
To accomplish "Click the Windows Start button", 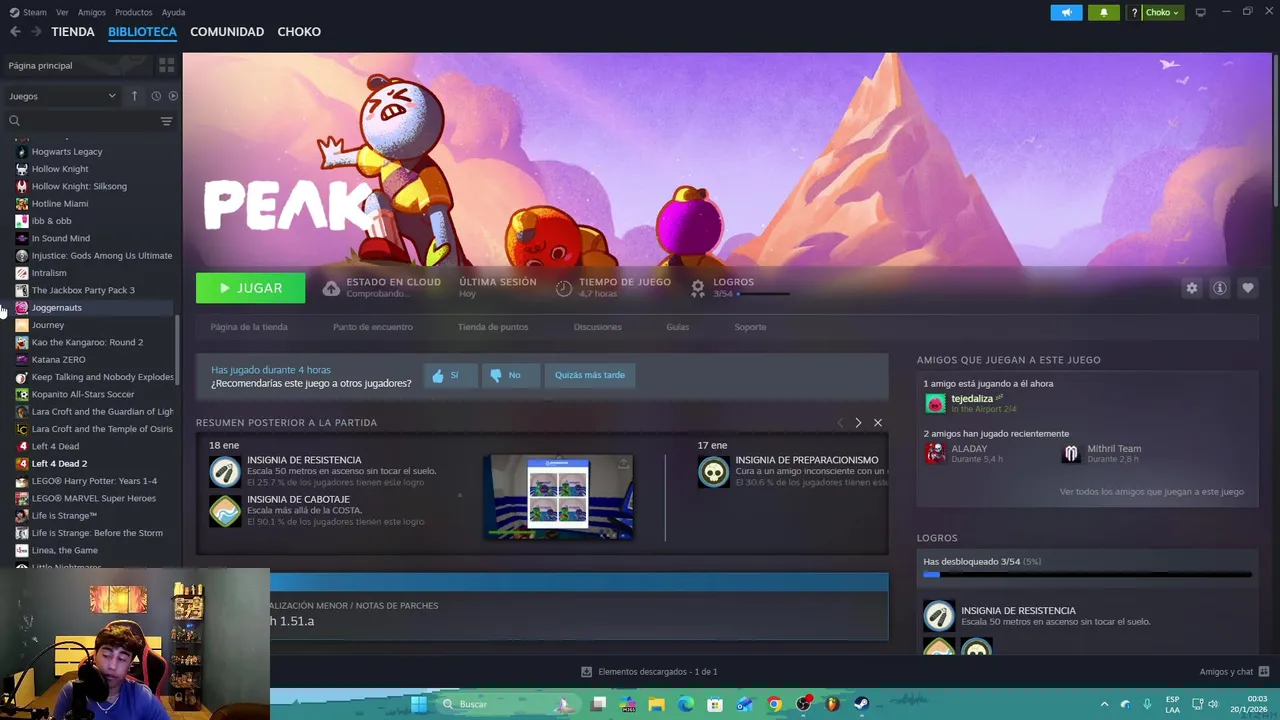I will 419,704.
